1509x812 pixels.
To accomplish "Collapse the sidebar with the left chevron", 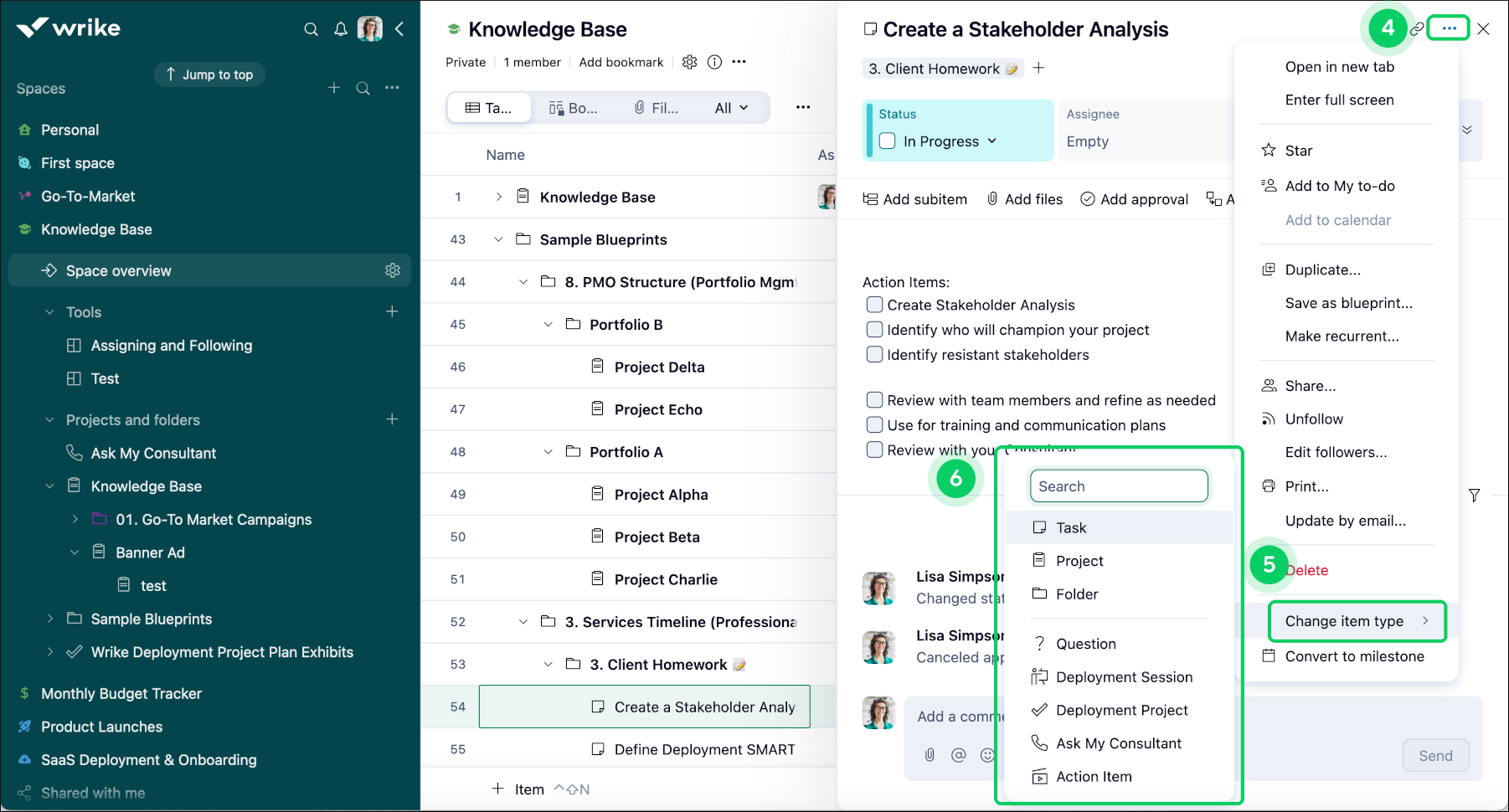I will [x=399, y=29].
